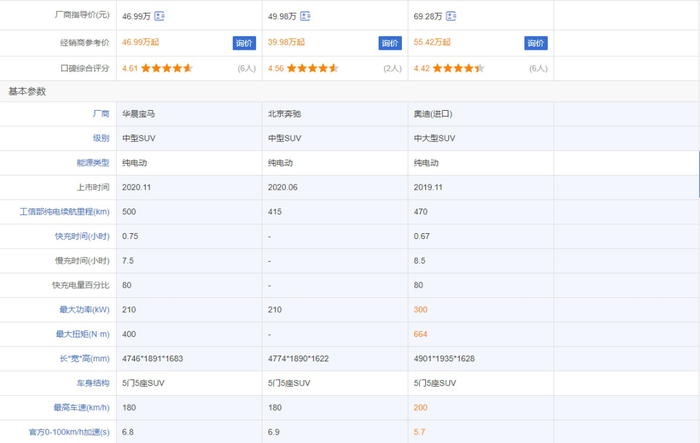Select launch date 2020.06
The width and height of the screenshot is (700, 443).
283,187
